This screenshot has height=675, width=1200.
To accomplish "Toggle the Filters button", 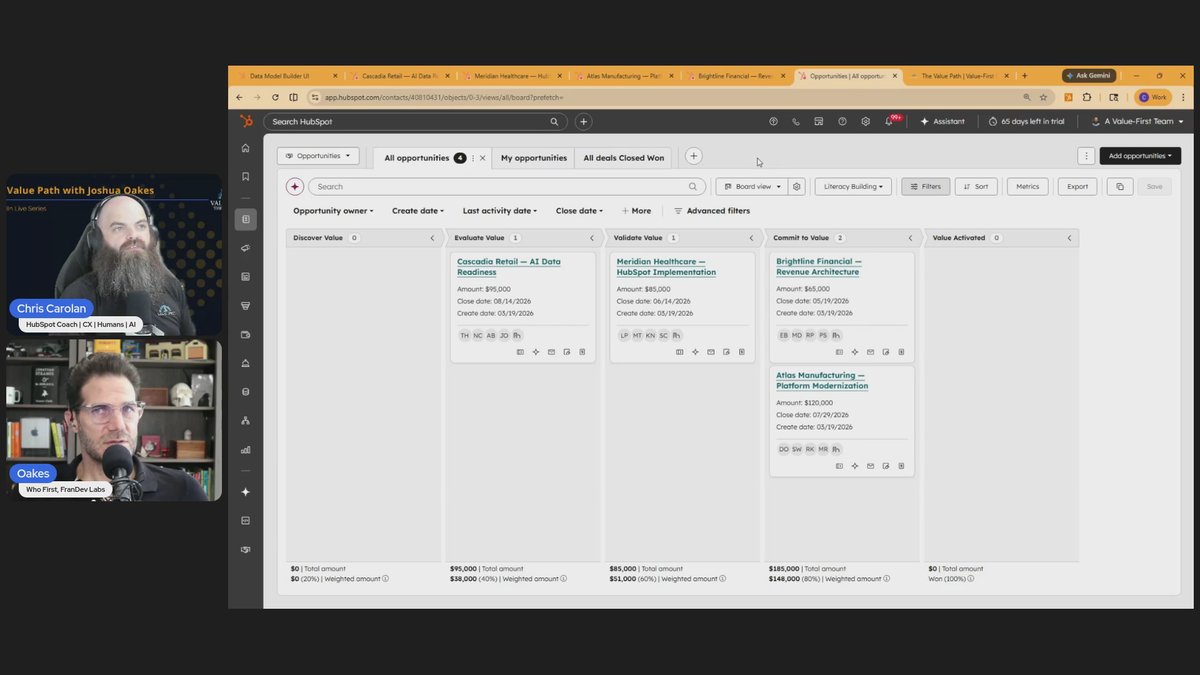I will pyautogui.click(x=926, y=186).
